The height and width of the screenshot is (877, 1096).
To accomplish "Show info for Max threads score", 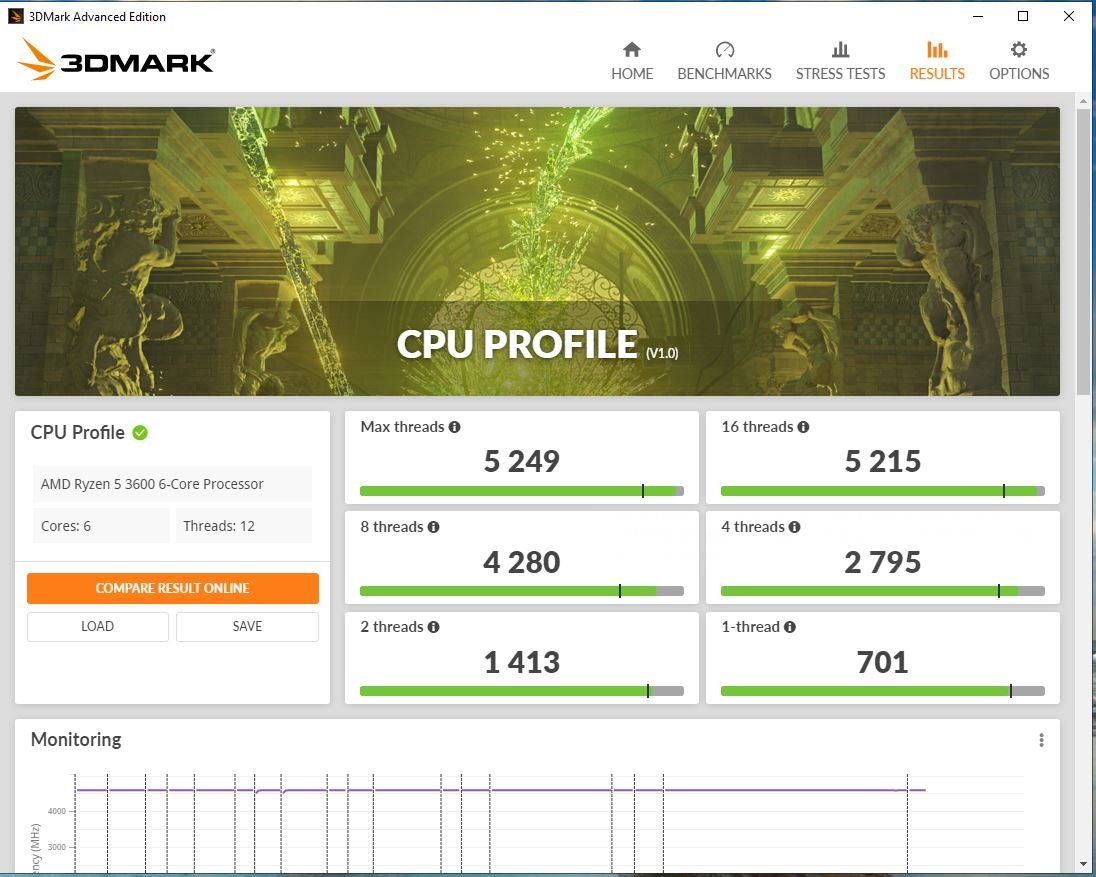I will tap(454, 427).
